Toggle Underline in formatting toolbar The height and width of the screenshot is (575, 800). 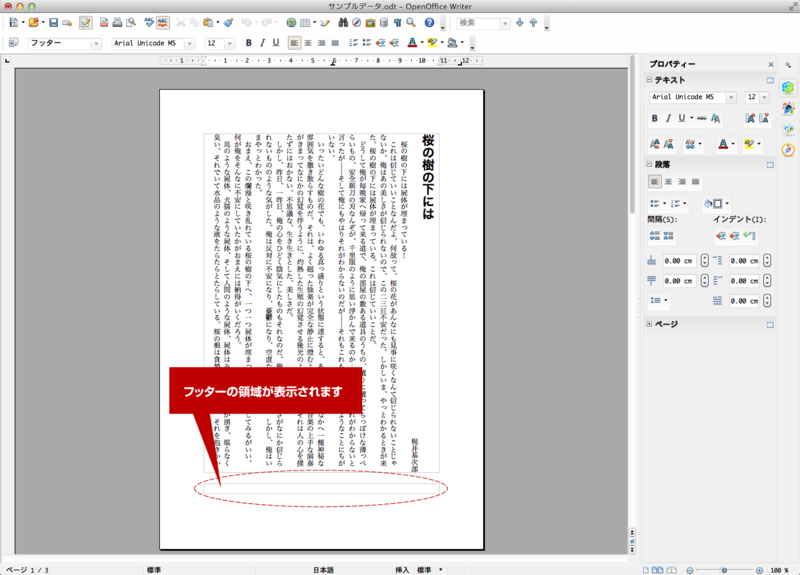point(276,43)
